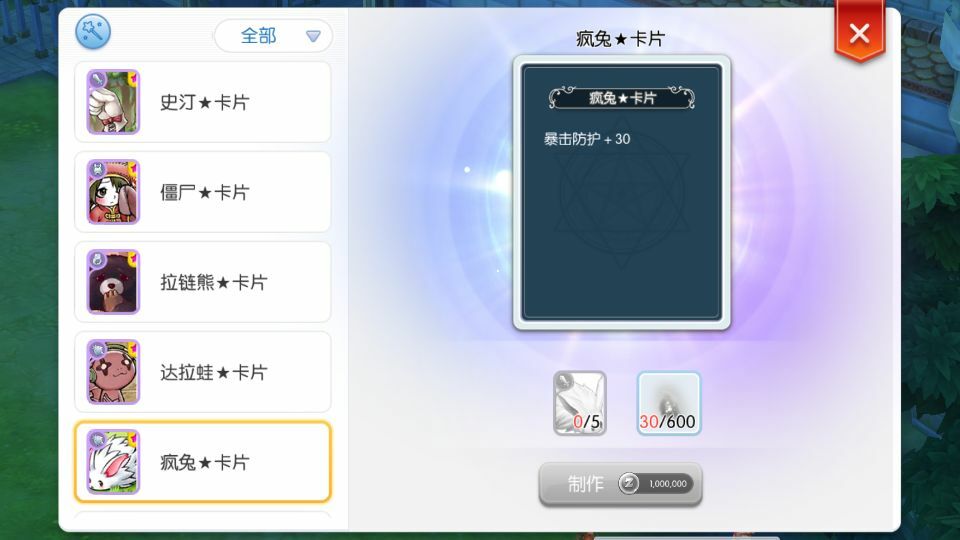Select the highlighted 疯兔★卡片 entry

(x=203, y=462)
